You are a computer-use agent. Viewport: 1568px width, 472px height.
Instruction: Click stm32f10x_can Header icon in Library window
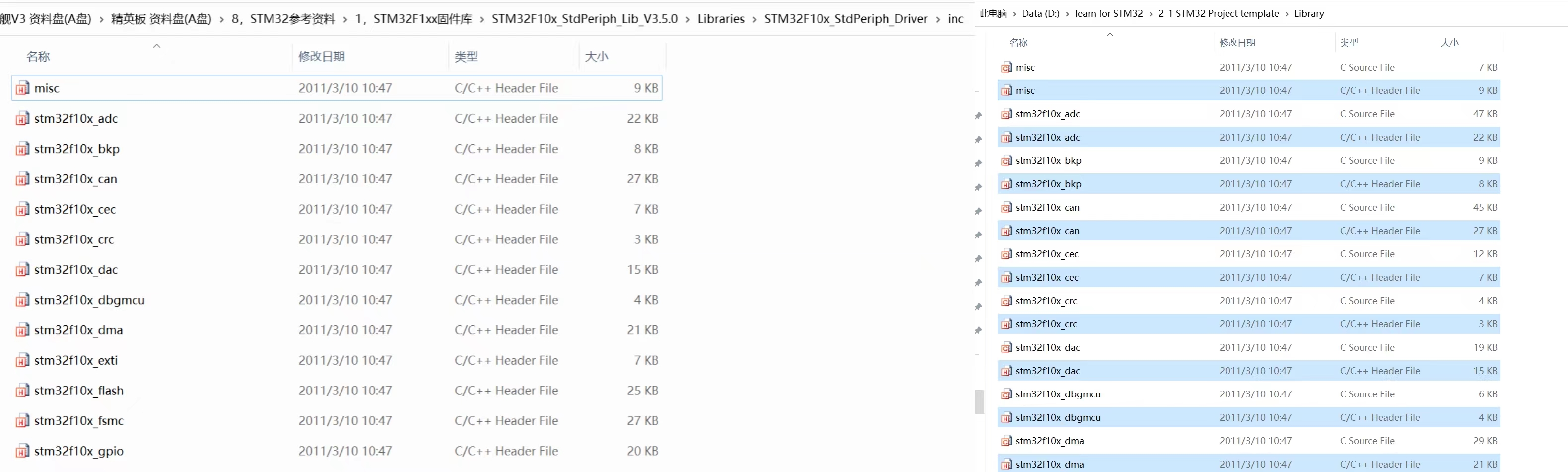point(1007,231)
